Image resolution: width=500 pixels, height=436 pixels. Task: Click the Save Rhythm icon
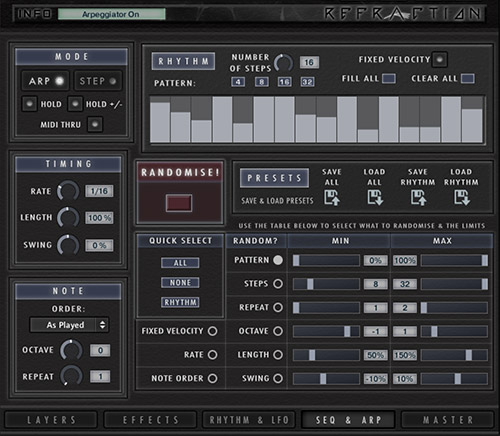418,197
